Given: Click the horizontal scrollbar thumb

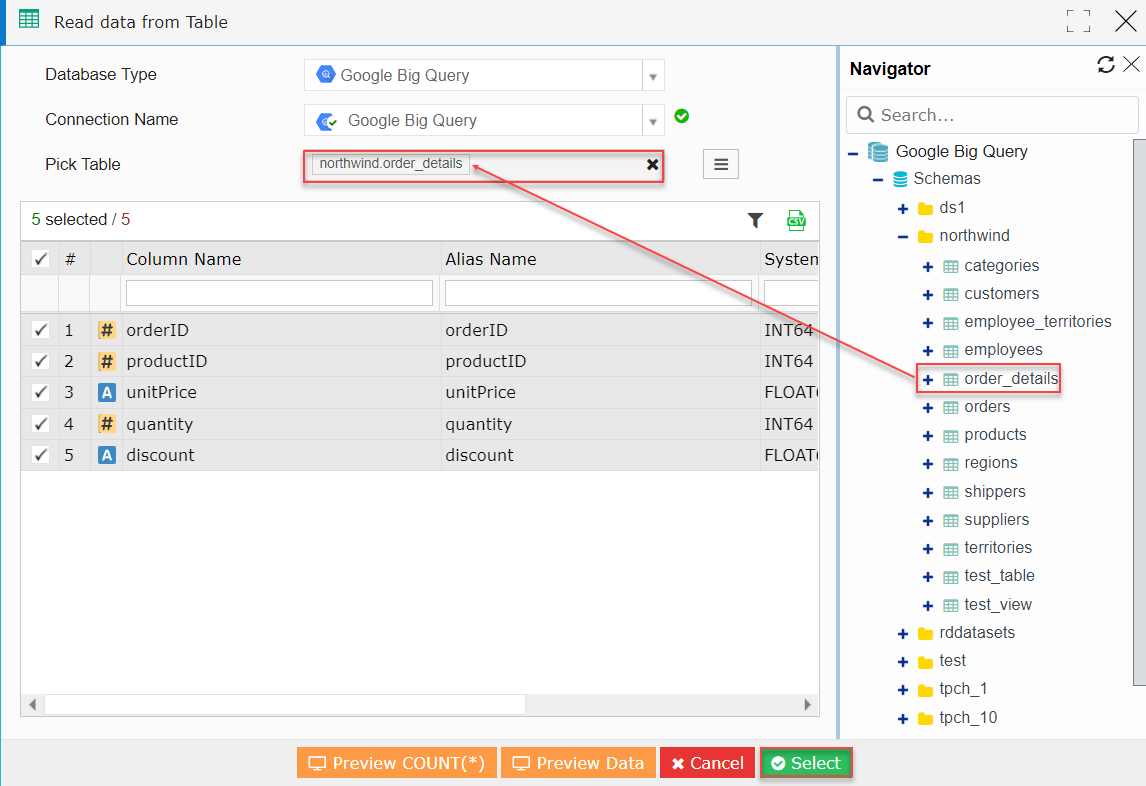Looking at the screenshot, I should [x=285, y=705].
